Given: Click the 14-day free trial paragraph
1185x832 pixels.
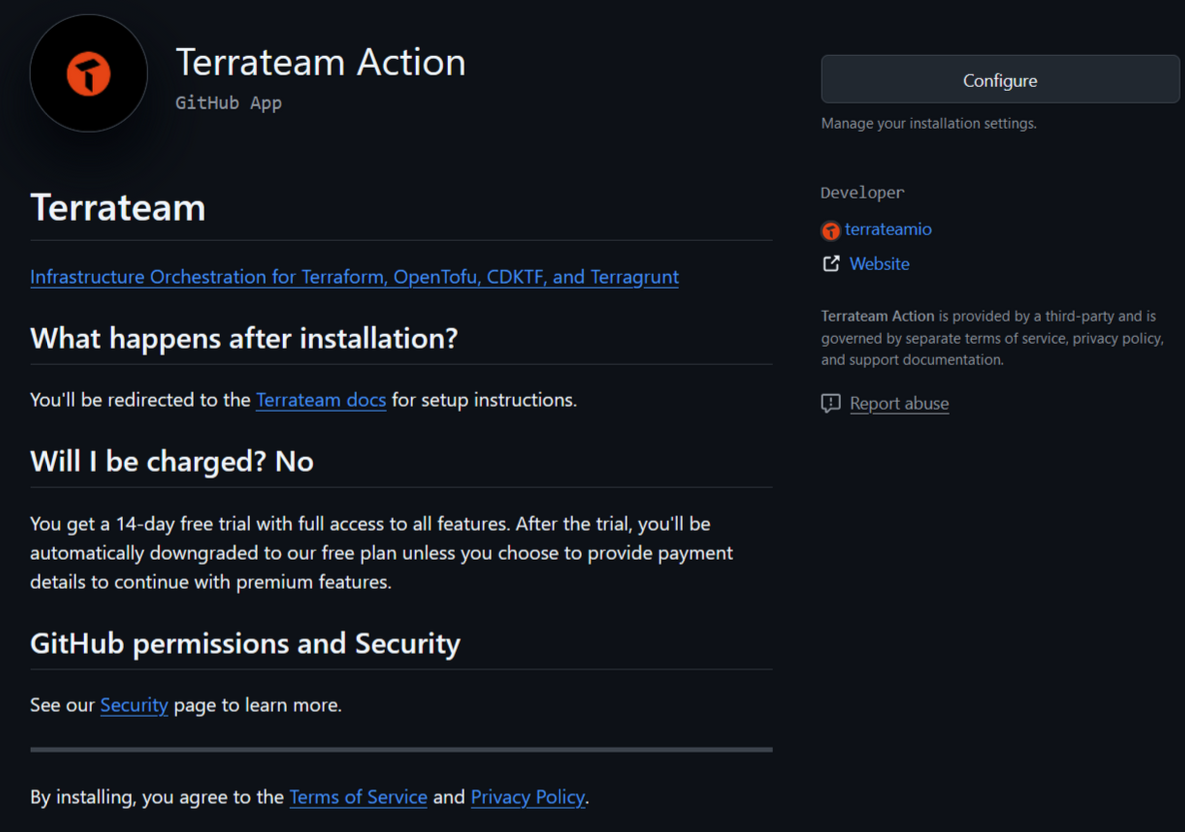Looking at the screenshot, I should [x=382, y=553].
